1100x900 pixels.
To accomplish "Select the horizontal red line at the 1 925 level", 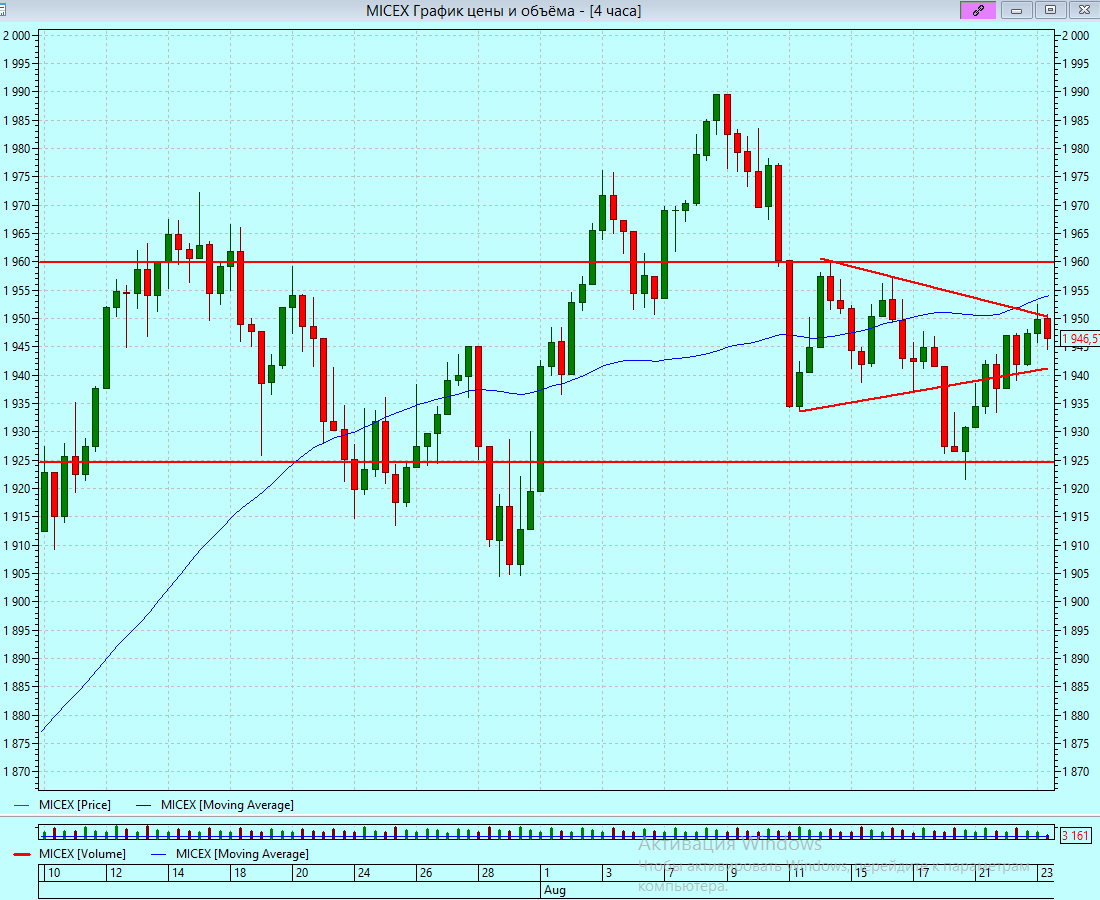I will (547, 462).
